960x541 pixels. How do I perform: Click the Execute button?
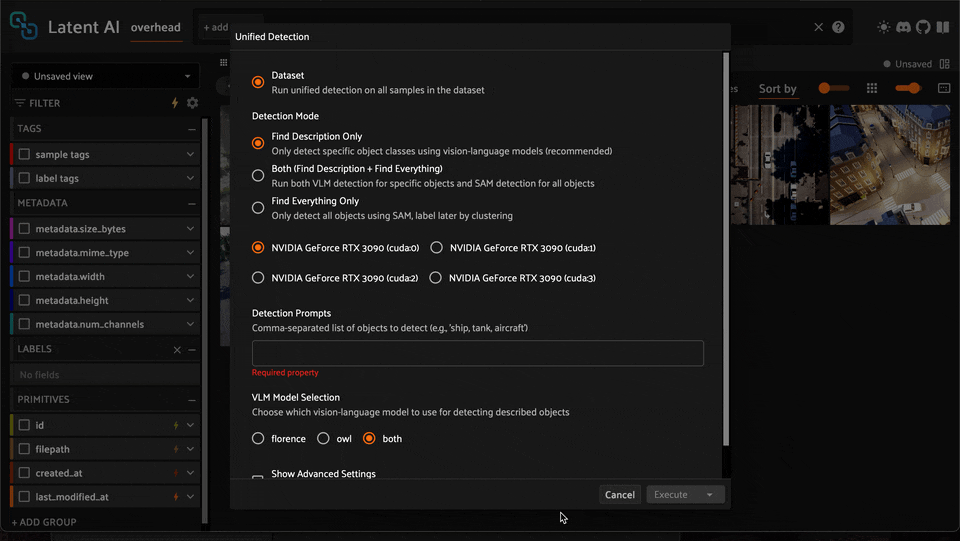coord(671,494)
